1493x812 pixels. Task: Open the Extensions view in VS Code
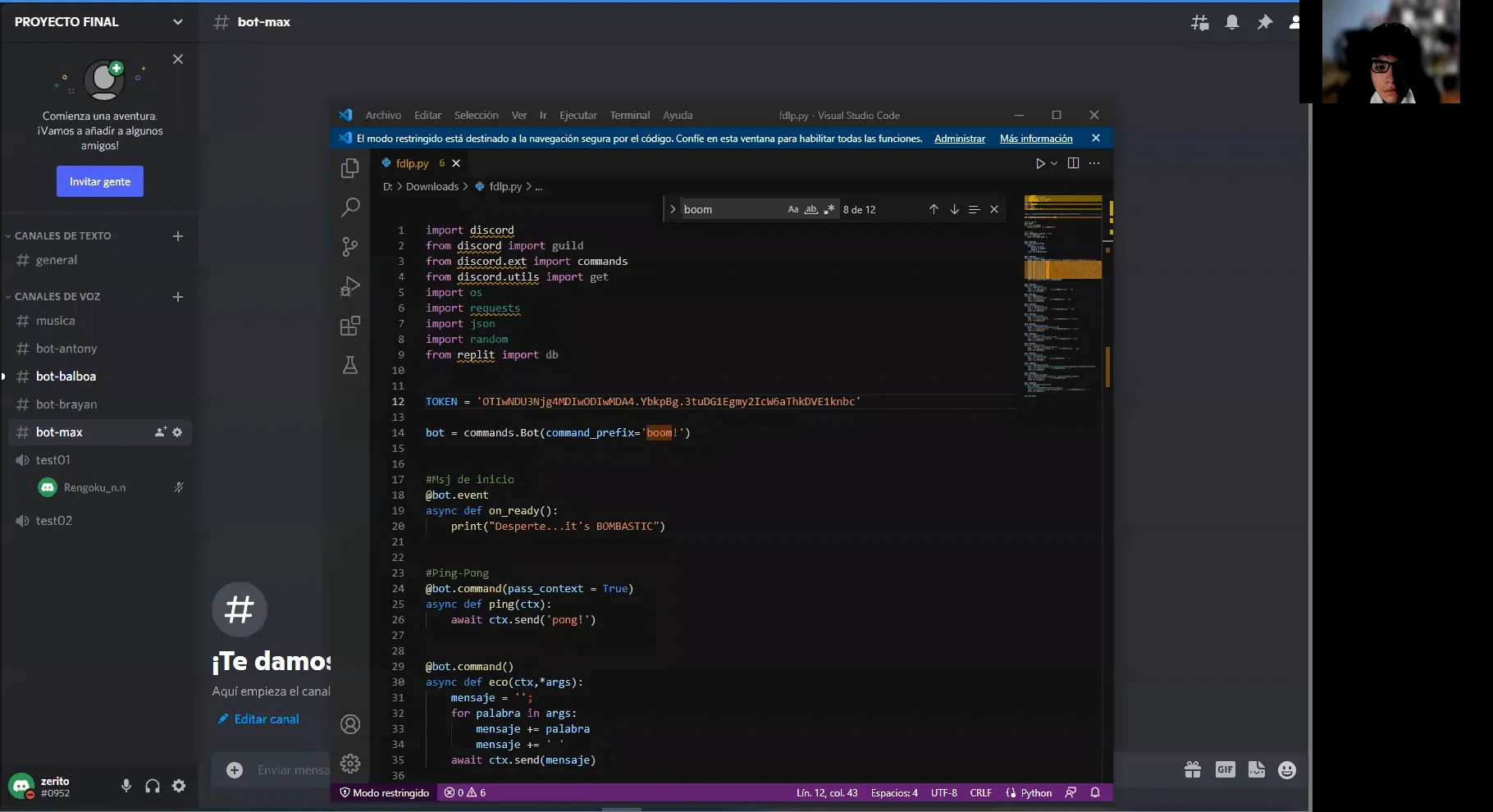tap(350, 326)
